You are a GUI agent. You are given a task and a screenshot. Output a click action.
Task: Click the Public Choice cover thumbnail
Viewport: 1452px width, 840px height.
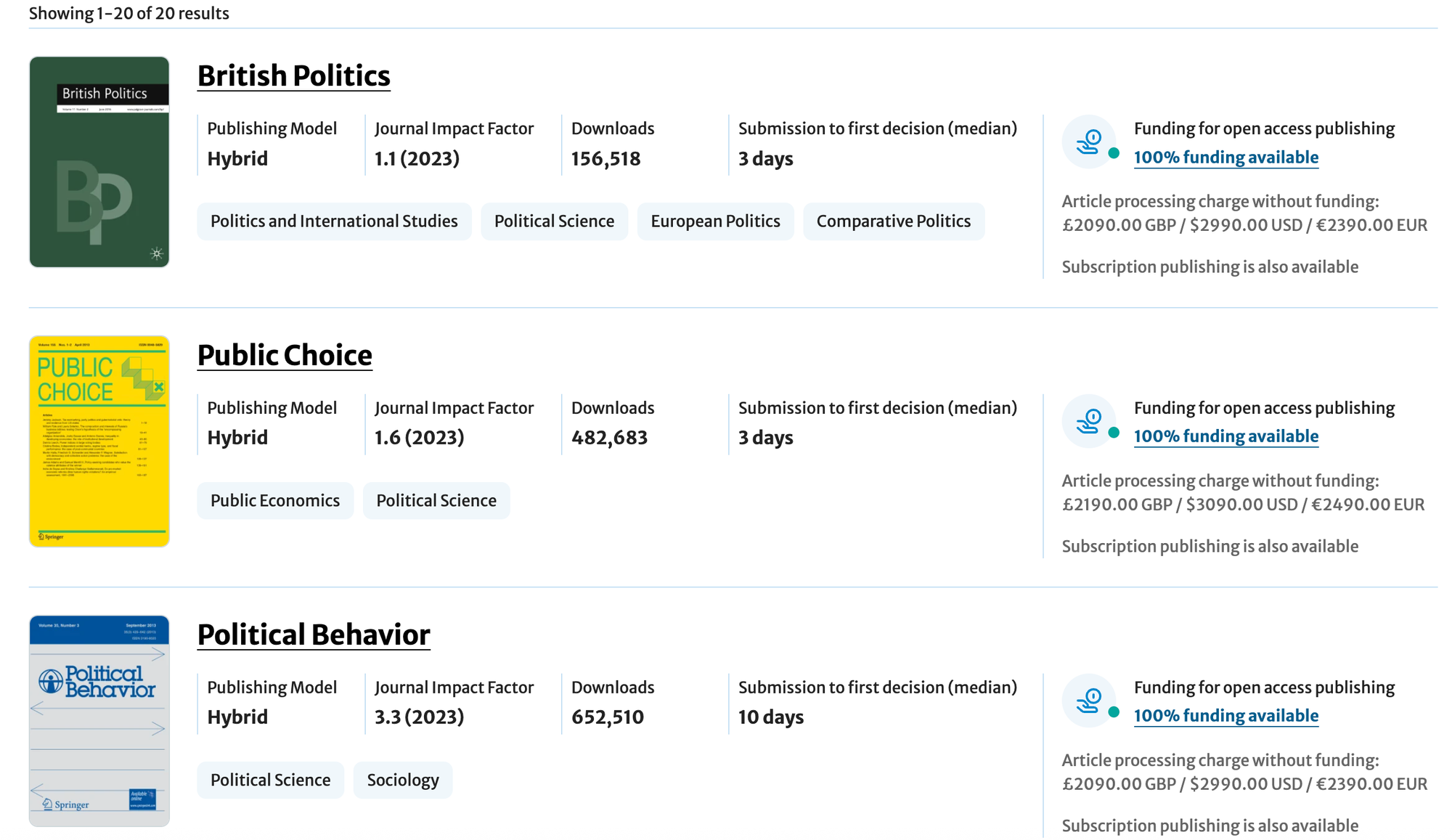click(x=99, y=441)
